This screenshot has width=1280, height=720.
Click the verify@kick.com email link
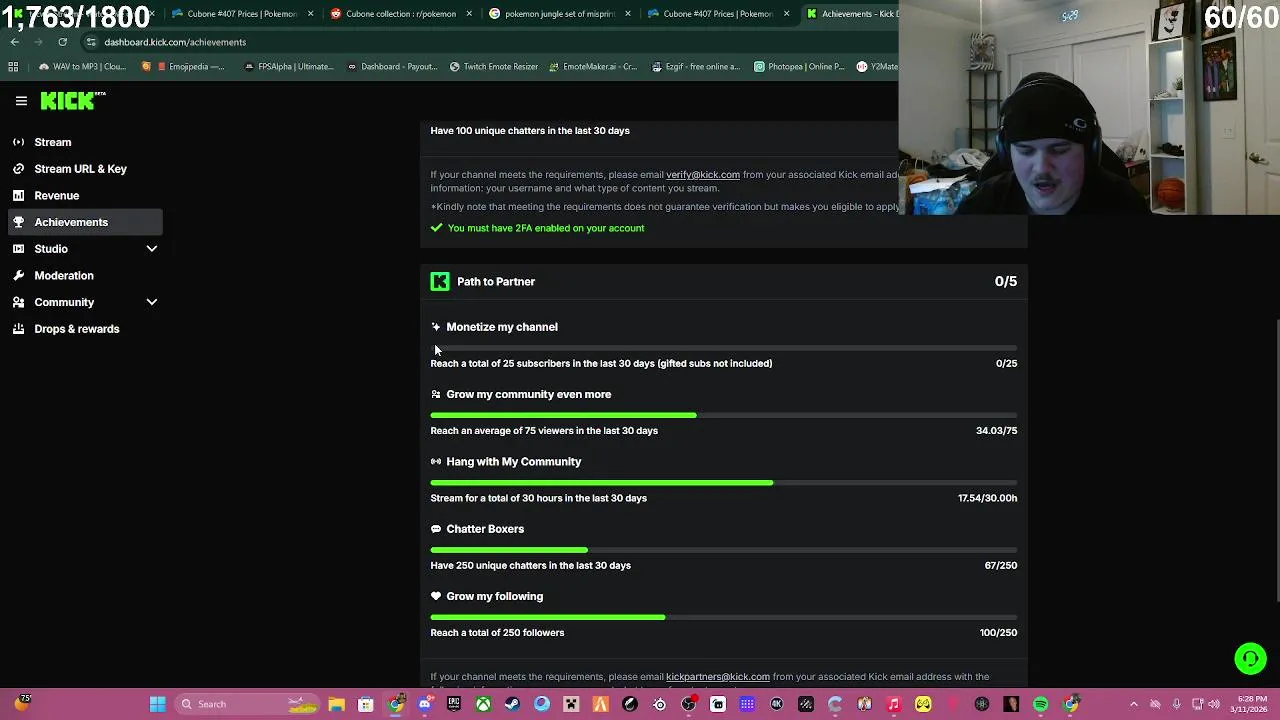tap(703, 175)
